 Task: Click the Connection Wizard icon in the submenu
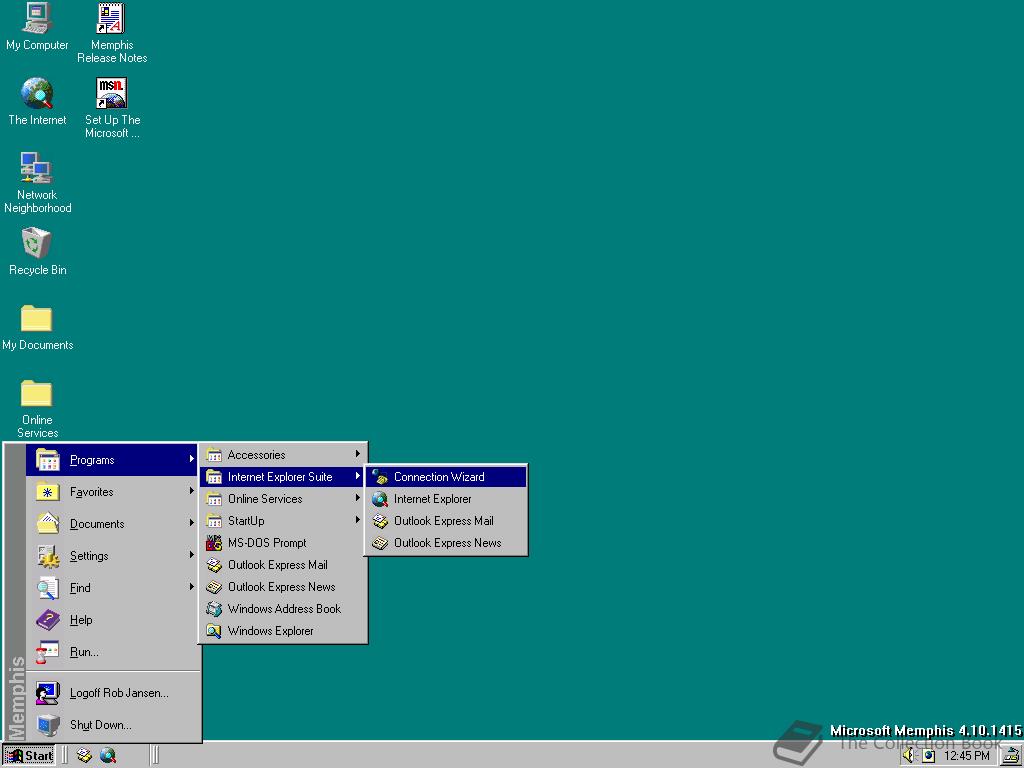pyautogui.click(x=379, y=477)
